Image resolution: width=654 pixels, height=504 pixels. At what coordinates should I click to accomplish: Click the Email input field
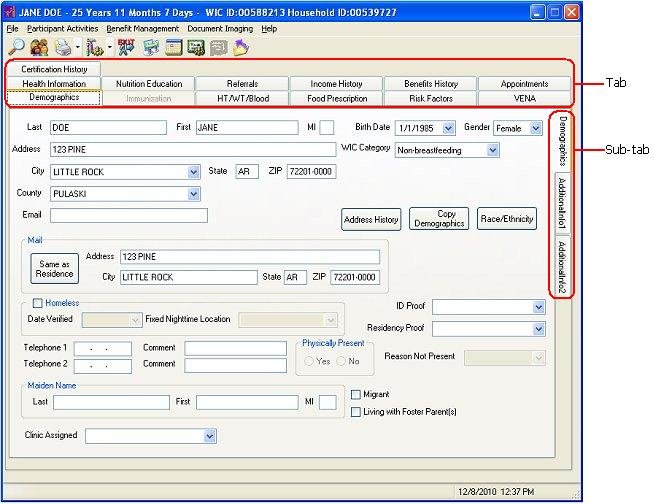[129, 216]
